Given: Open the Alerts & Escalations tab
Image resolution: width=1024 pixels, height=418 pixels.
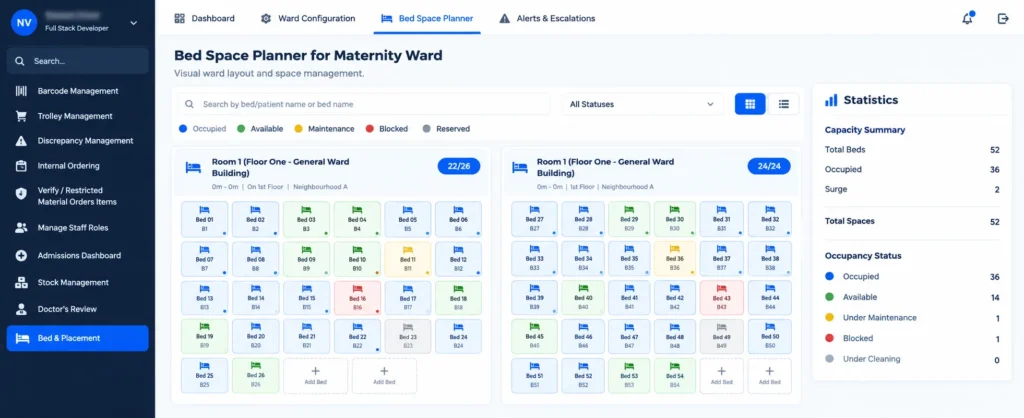Looking at the screenshot, I should pyautogui.click(x=547, y=18).
